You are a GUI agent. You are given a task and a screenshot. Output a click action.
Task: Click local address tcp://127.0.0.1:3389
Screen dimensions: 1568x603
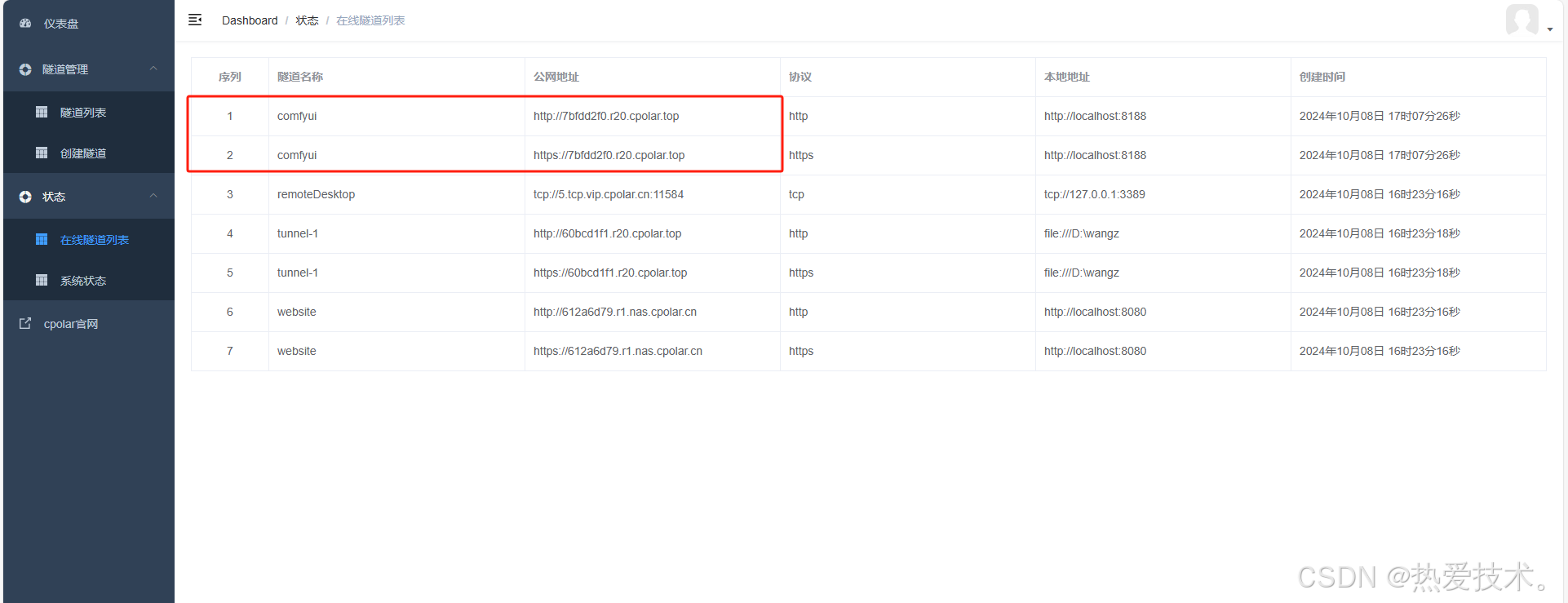coord(1095,194)
